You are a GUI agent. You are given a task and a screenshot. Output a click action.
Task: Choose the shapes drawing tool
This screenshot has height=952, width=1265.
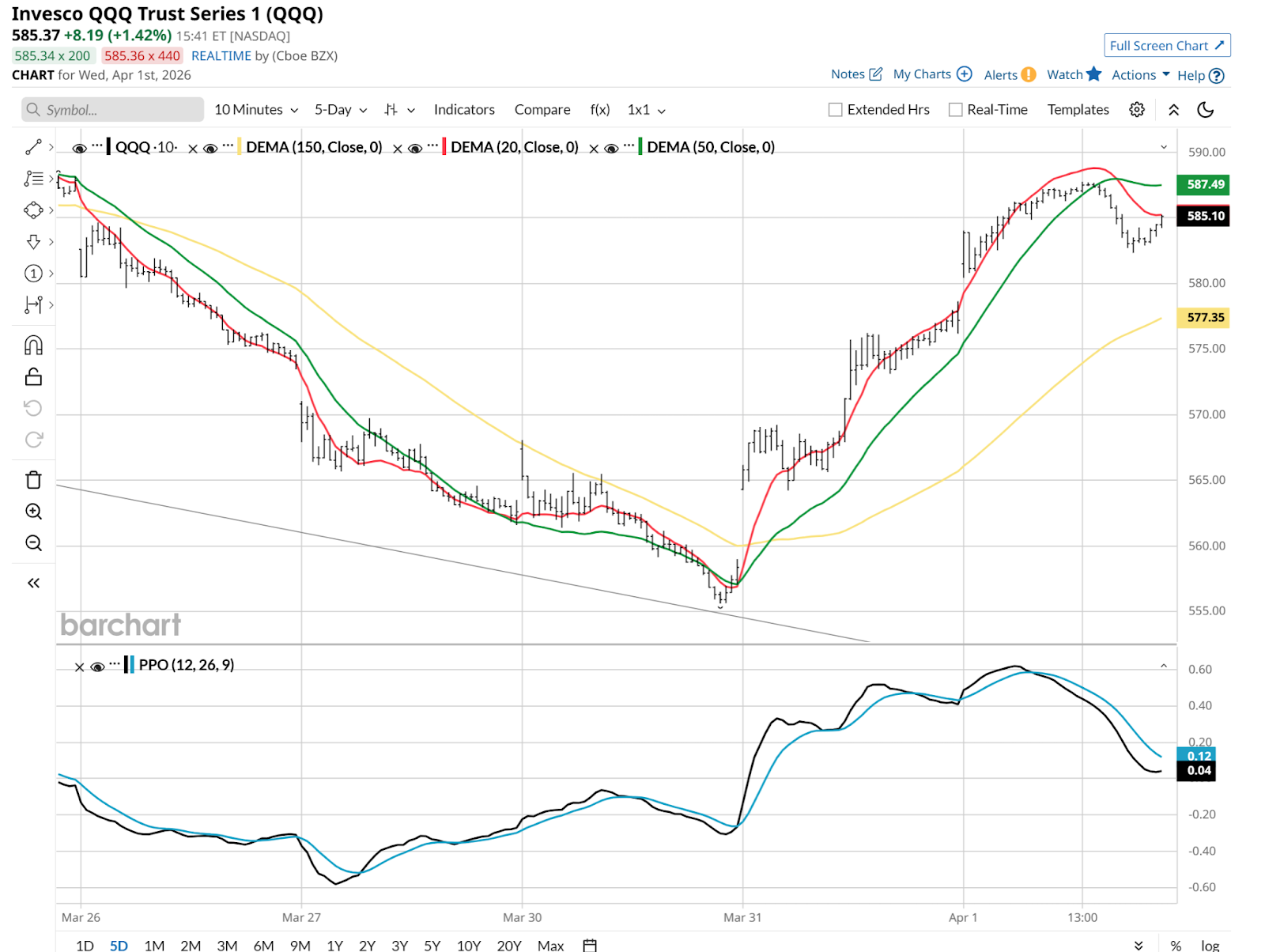pos(33,210)
